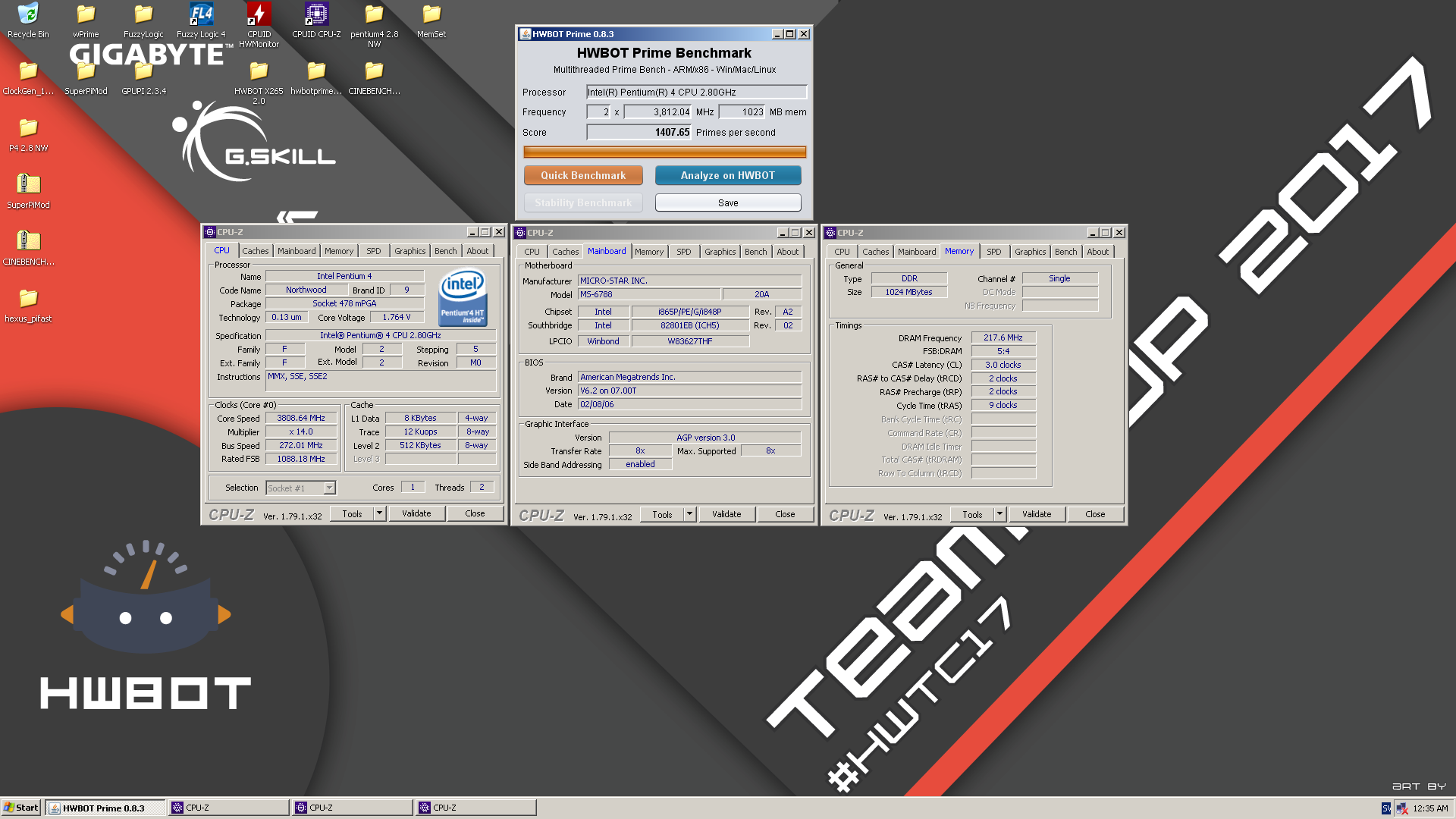
Task: Open pentium4 2.8 NW folder
Action: [x=374, y=25]
